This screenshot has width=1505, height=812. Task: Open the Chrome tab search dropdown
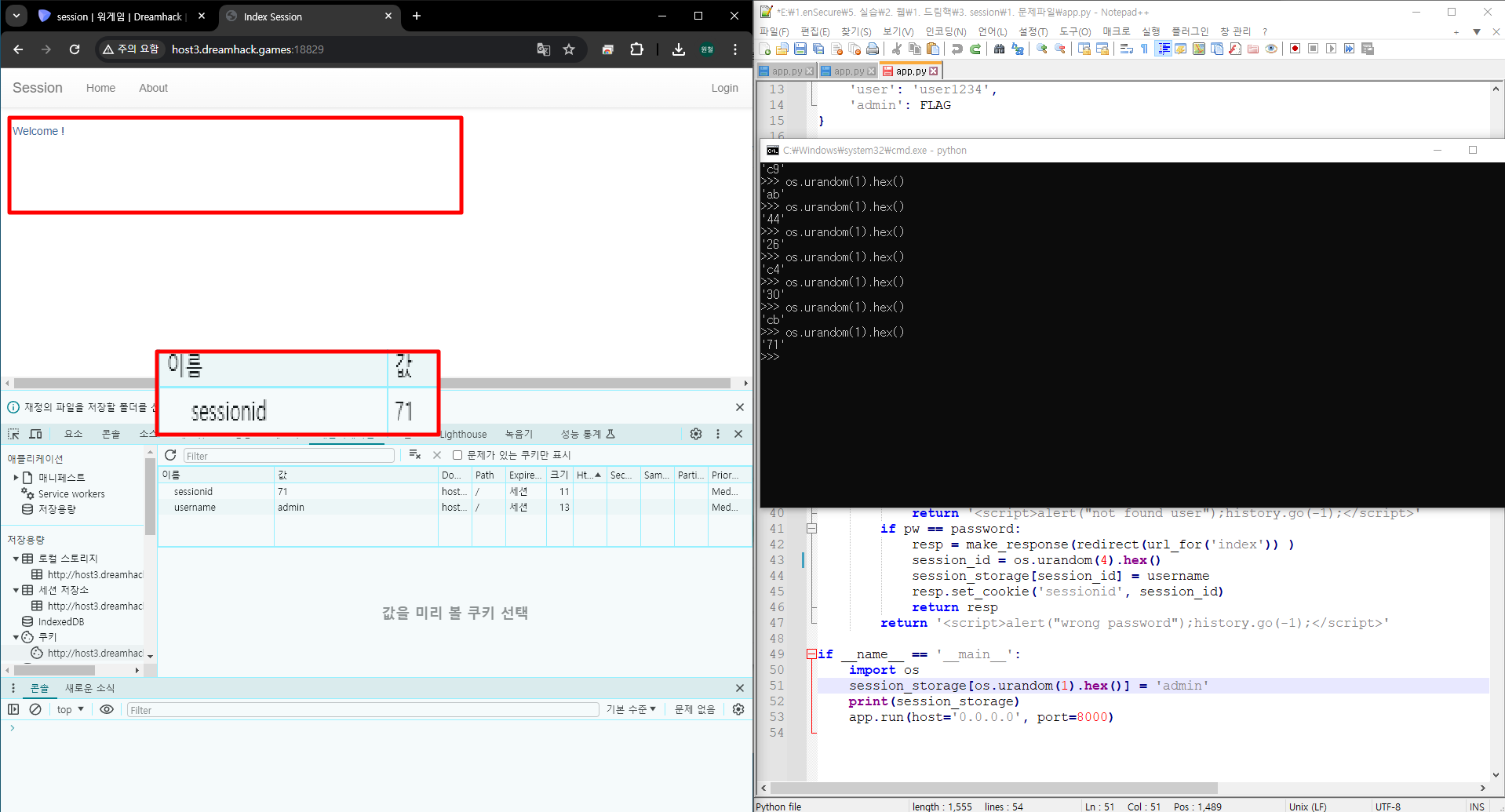click(x=16, y=16)
